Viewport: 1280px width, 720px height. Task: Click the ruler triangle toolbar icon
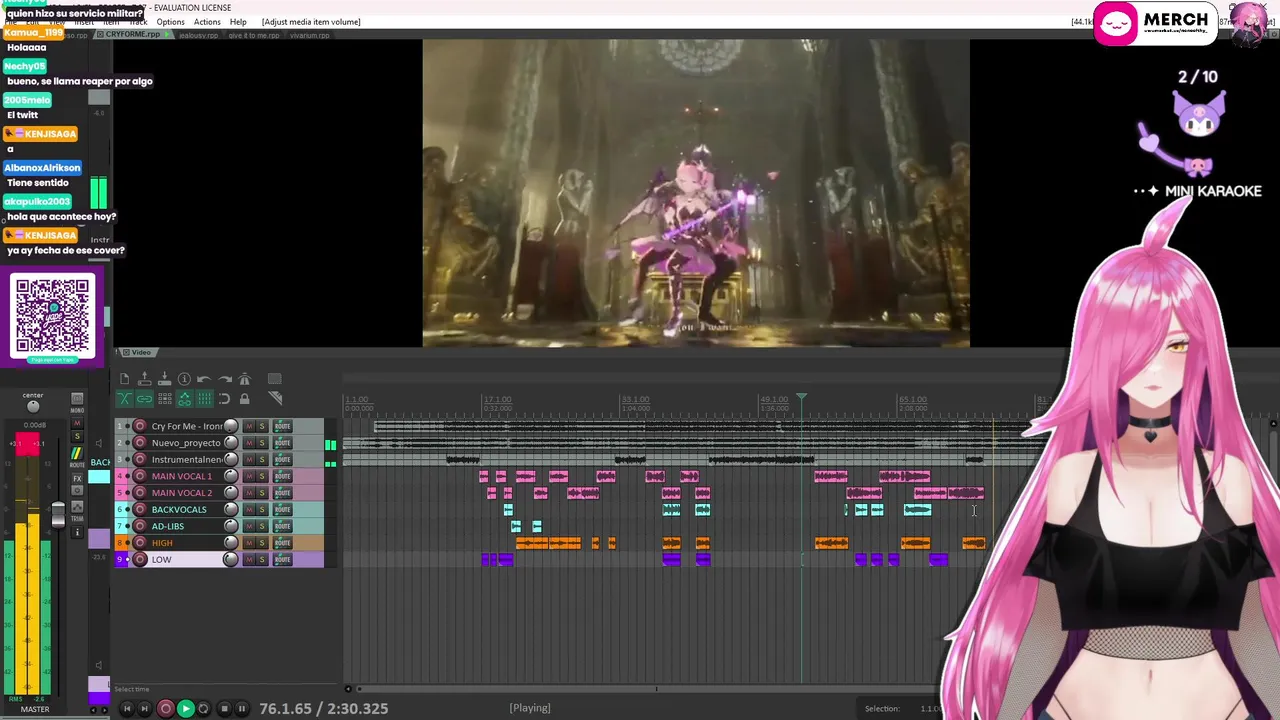tap(275, 399)
